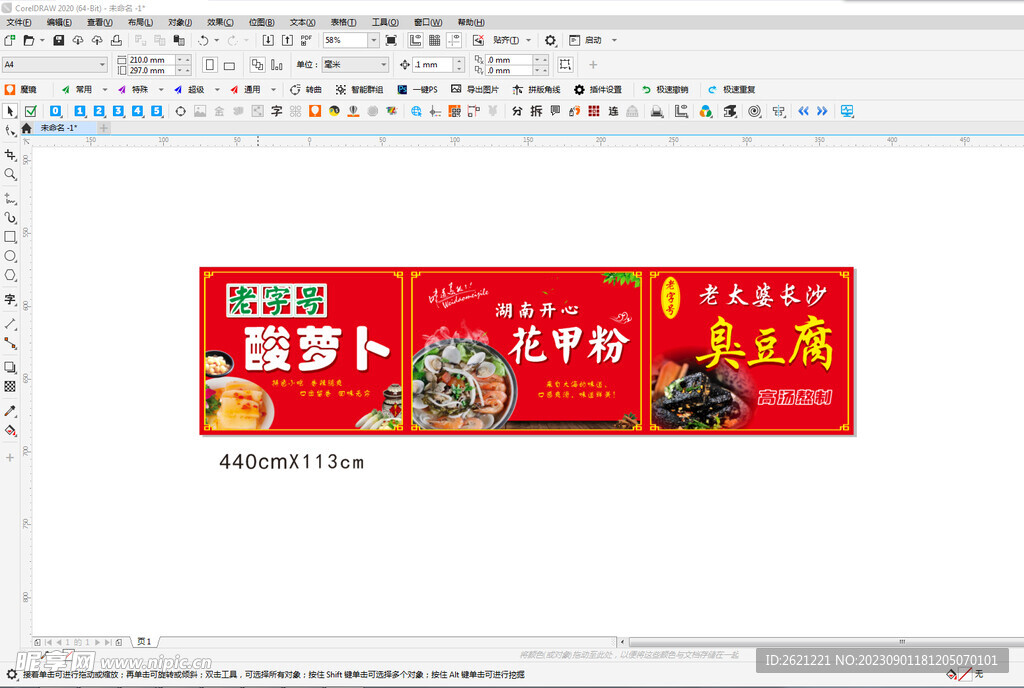Select the Pick tool arrow
Screen dimensions: 1024x688
pos(10,111)
